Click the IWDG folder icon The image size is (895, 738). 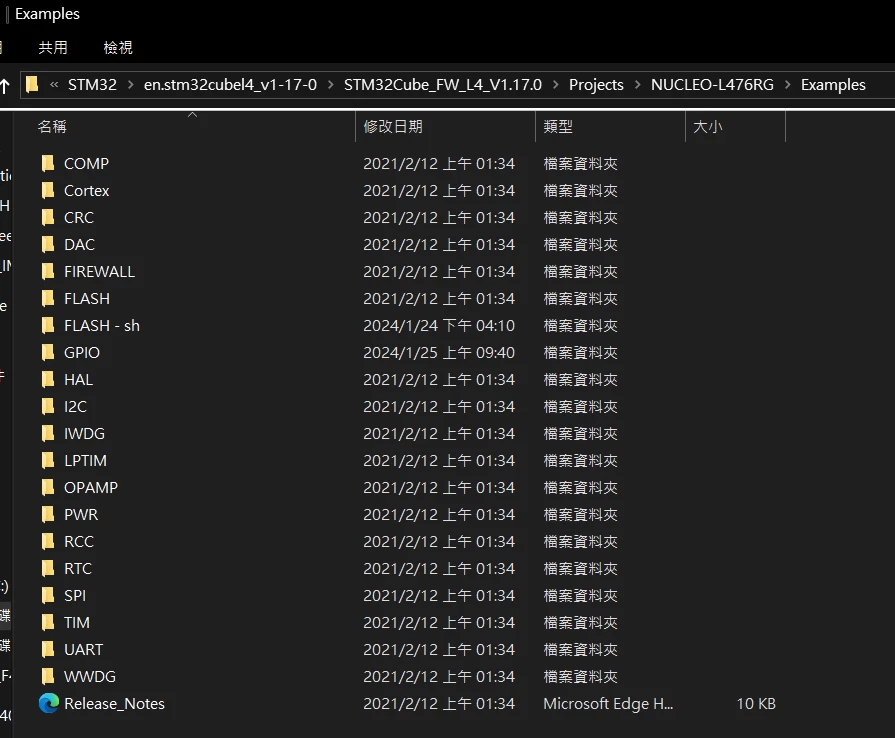point(48,434)
